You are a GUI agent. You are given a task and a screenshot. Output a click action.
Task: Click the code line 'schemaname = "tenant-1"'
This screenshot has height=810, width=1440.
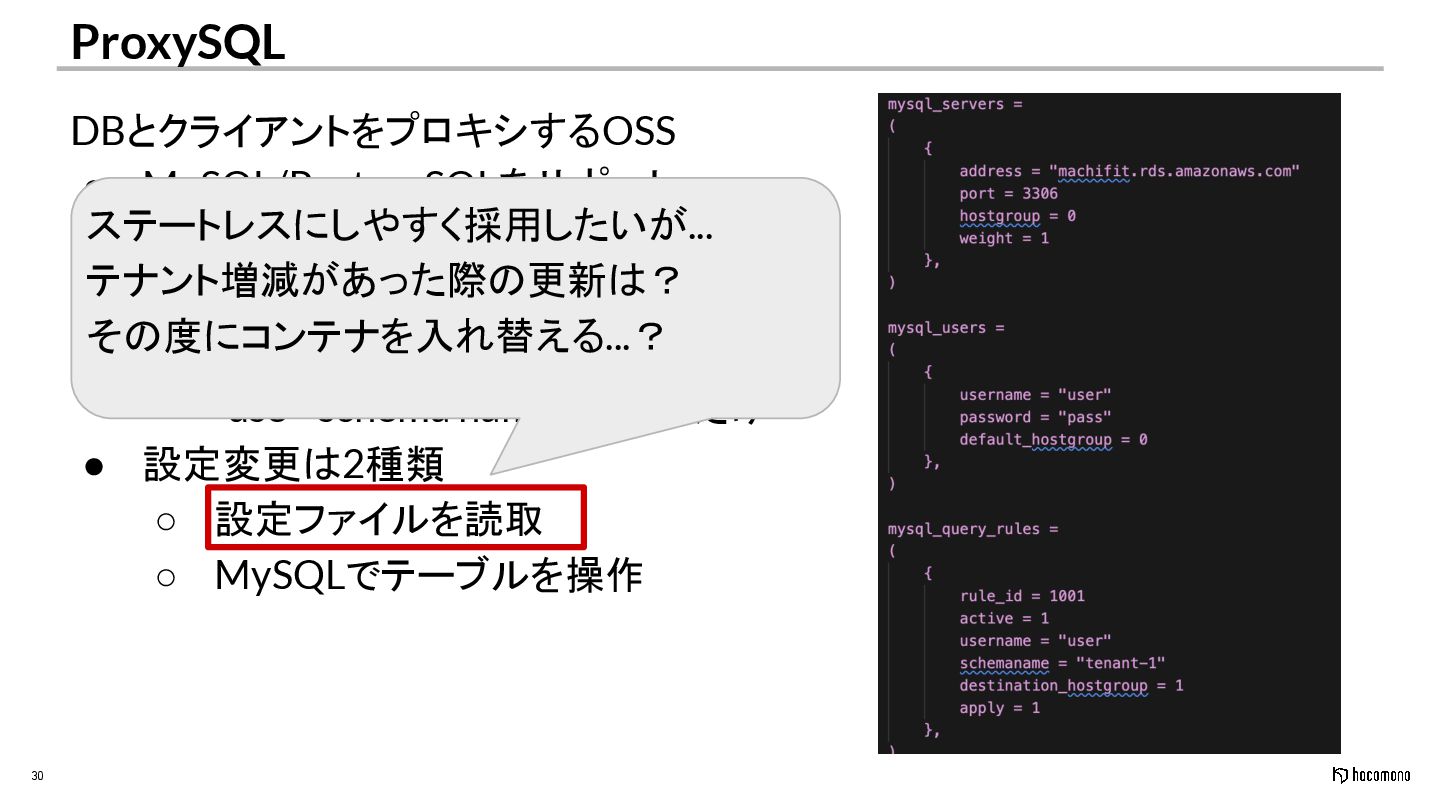coord(1062,663)
